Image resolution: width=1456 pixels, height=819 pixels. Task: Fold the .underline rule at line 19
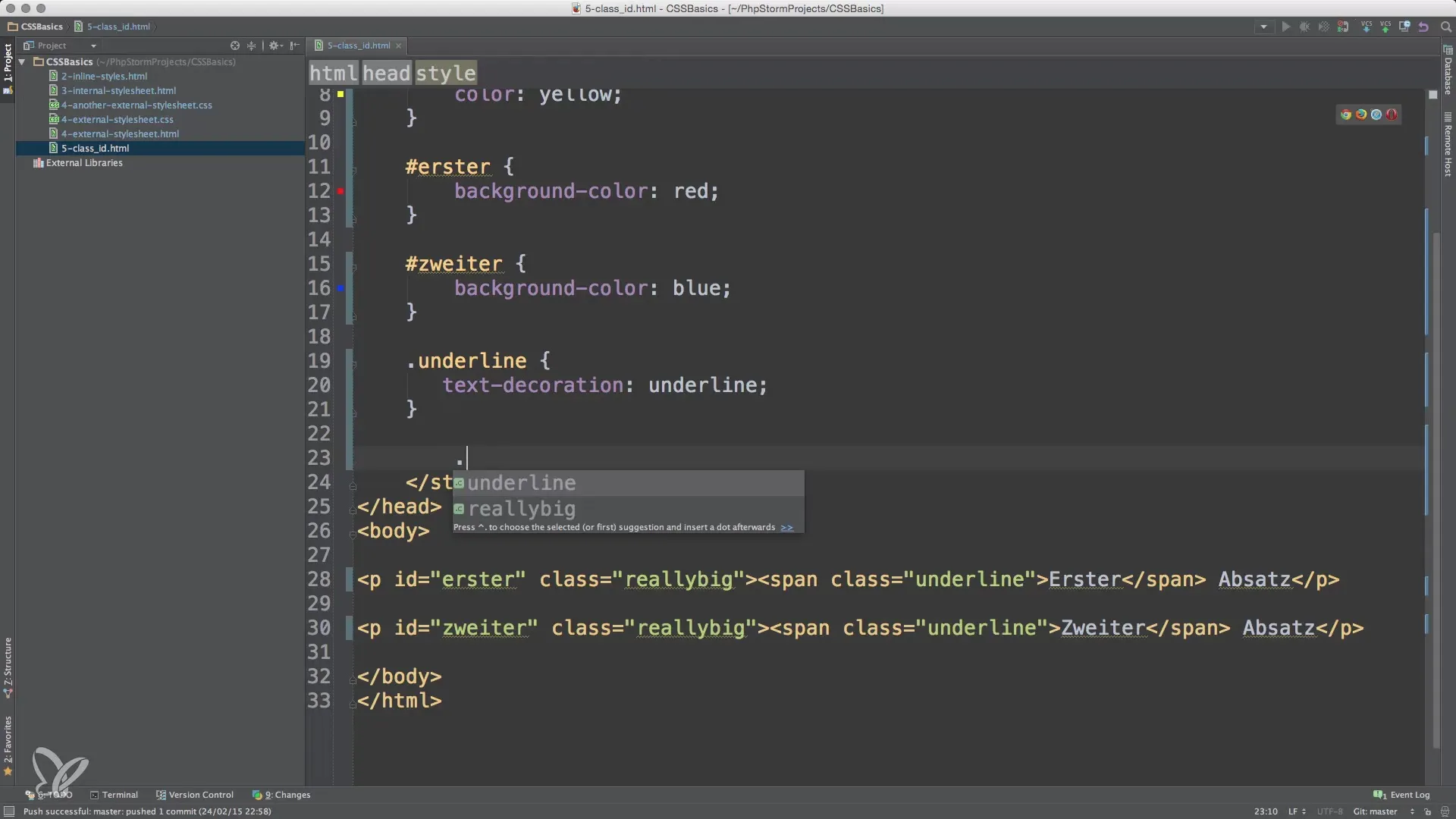point(353,364)
